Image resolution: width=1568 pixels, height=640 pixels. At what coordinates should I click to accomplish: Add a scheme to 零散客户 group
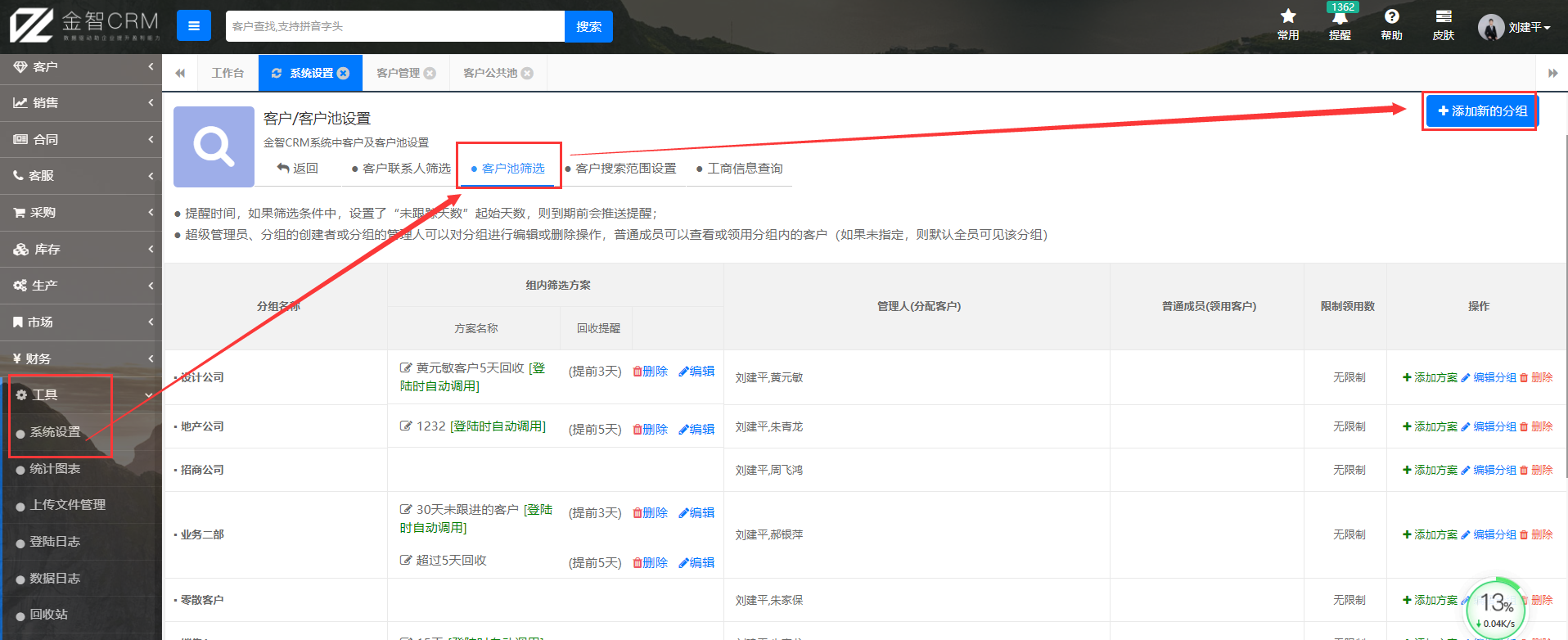(1430, 601)
